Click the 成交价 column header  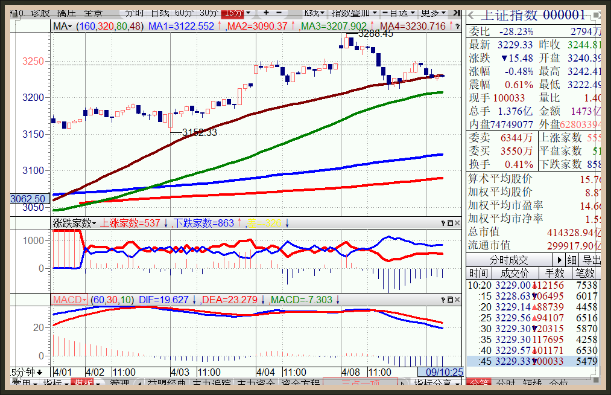(514, 273)
